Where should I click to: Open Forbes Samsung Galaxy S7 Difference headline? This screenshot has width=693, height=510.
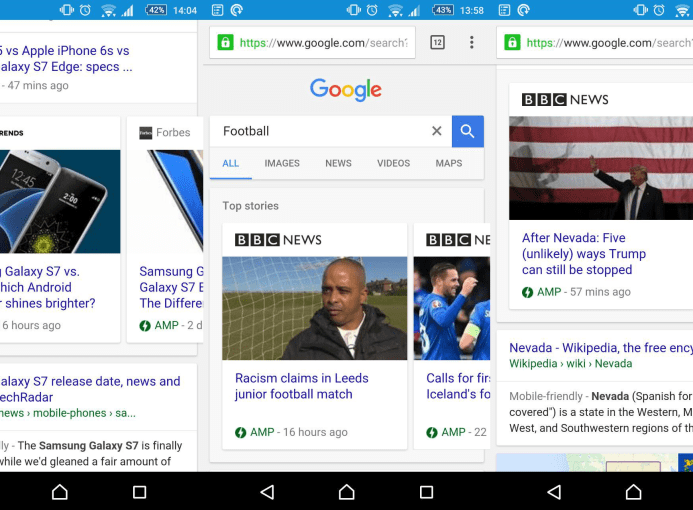(x=171, y=287)
